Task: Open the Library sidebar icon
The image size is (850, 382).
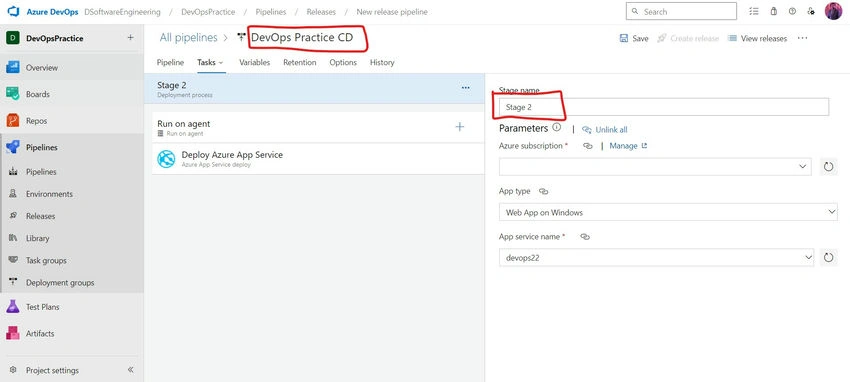Action: pos(14,238)
